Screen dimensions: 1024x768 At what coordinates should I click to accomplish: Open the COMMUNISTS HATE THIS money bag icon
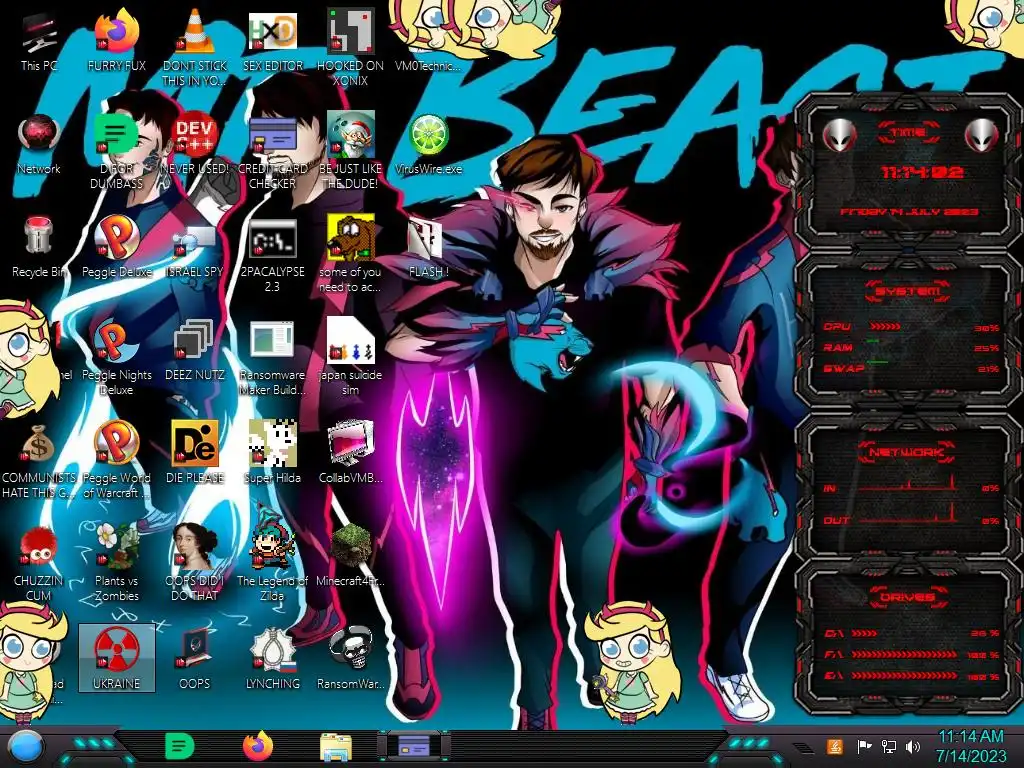[39, 461]
